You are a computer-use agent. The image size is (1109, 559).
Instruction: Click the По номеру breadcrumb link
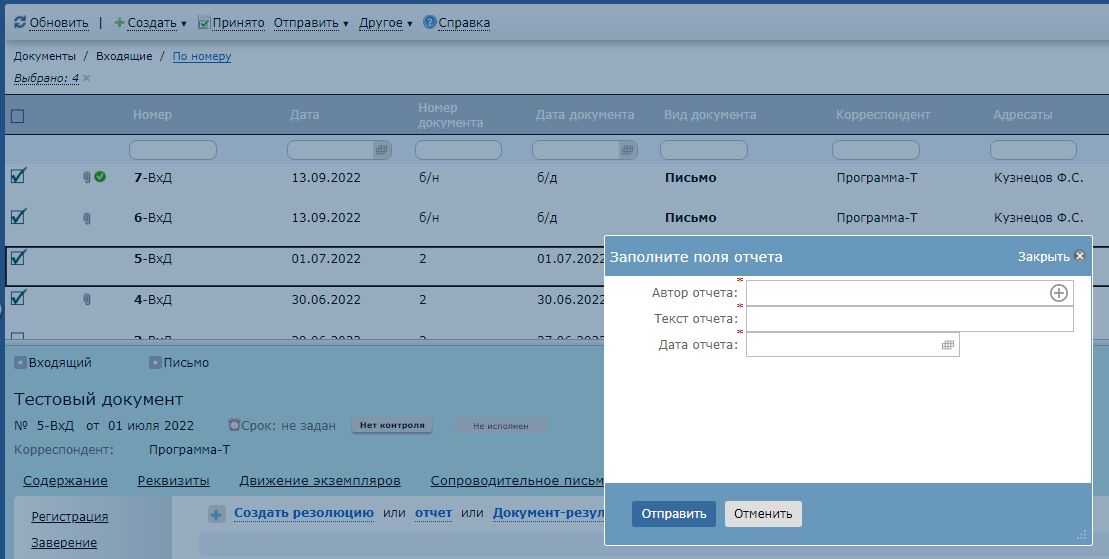tap(202, 57)
